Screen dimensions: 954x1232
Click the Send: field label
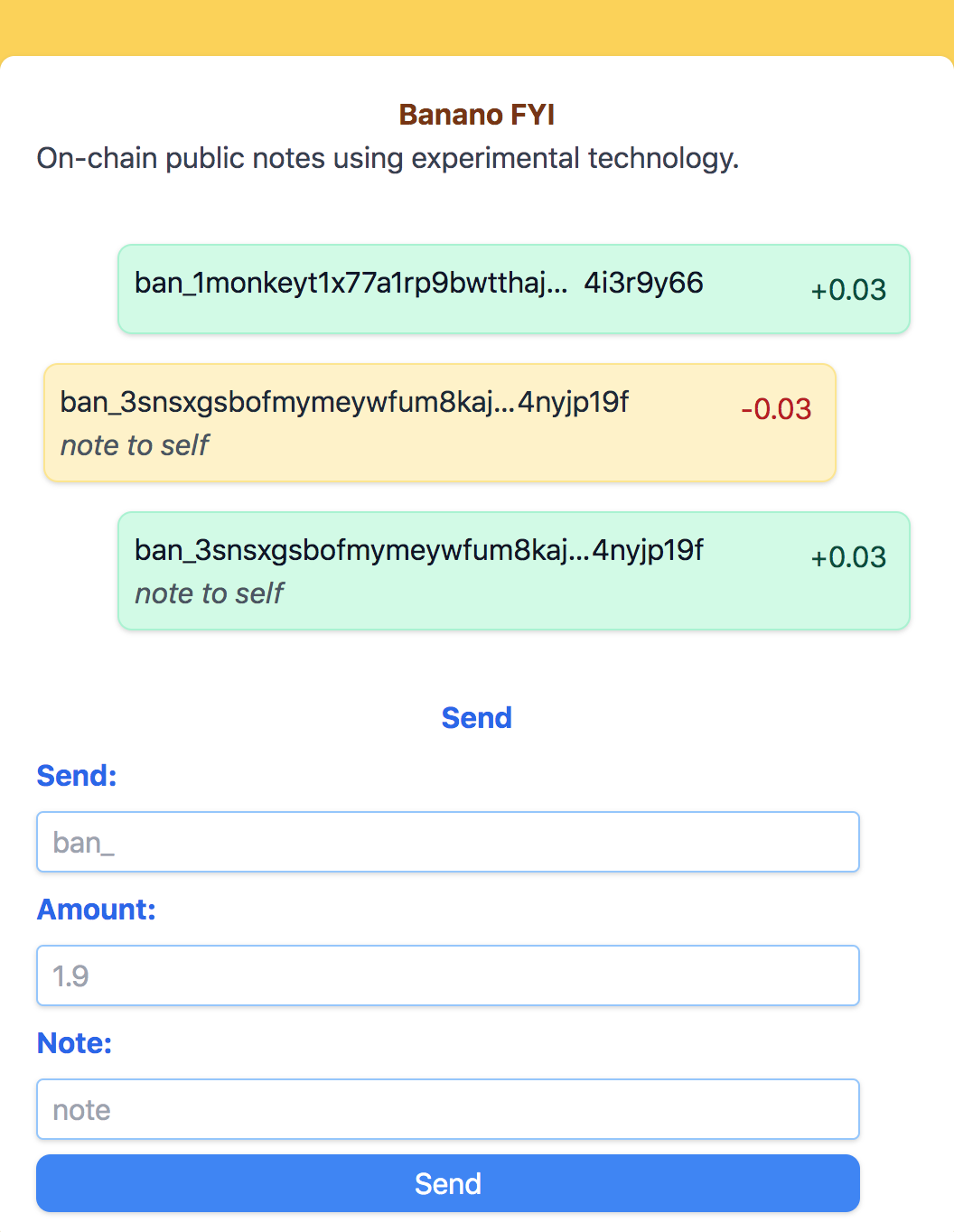(77, 776)
